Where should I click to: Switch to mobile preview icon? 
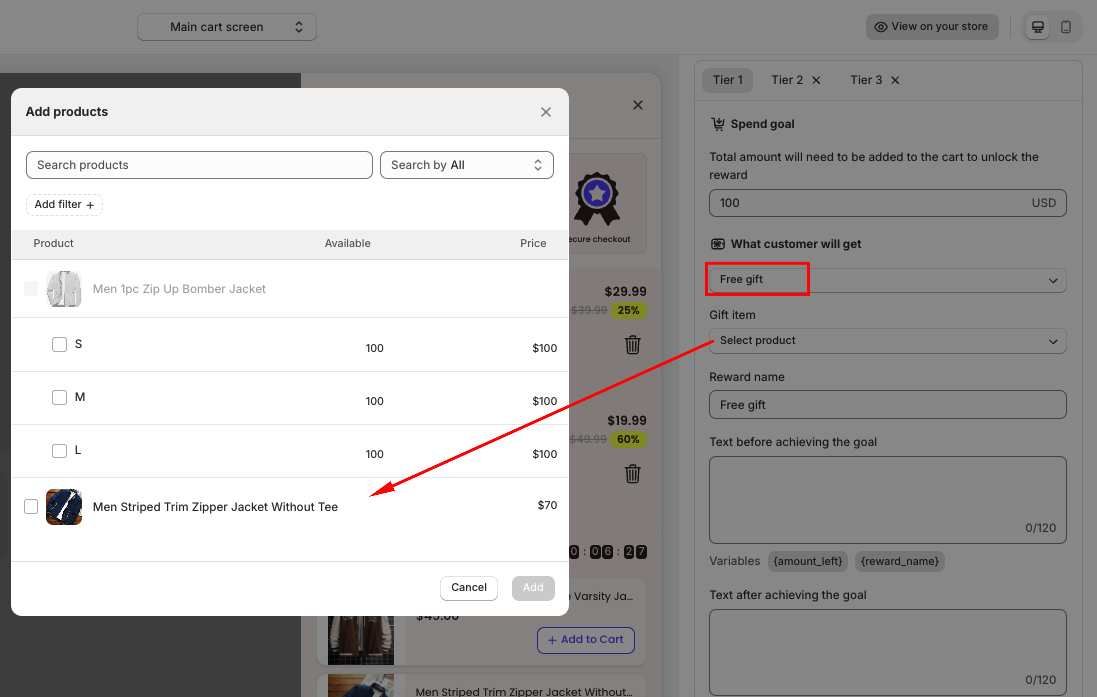point(1066,27)
